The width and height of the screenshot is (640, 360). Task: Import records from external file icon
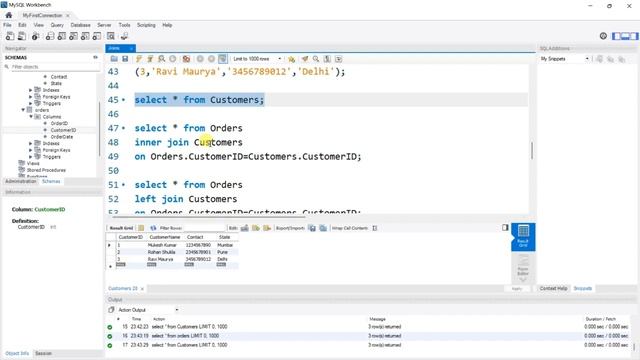click(x=323, y=228)
